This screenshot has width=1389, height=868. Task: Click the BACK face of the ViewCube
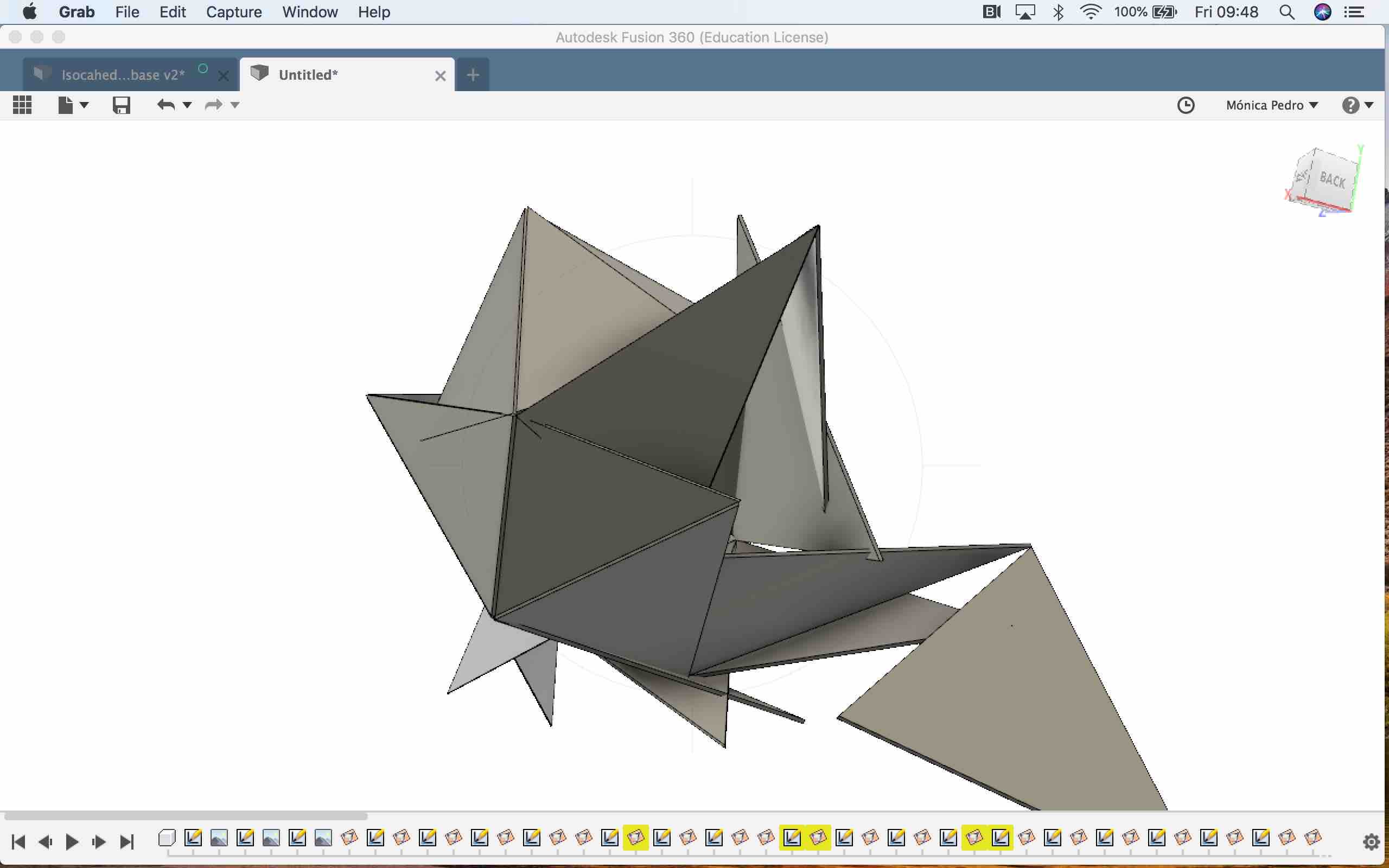click(x=1331, y=180)
